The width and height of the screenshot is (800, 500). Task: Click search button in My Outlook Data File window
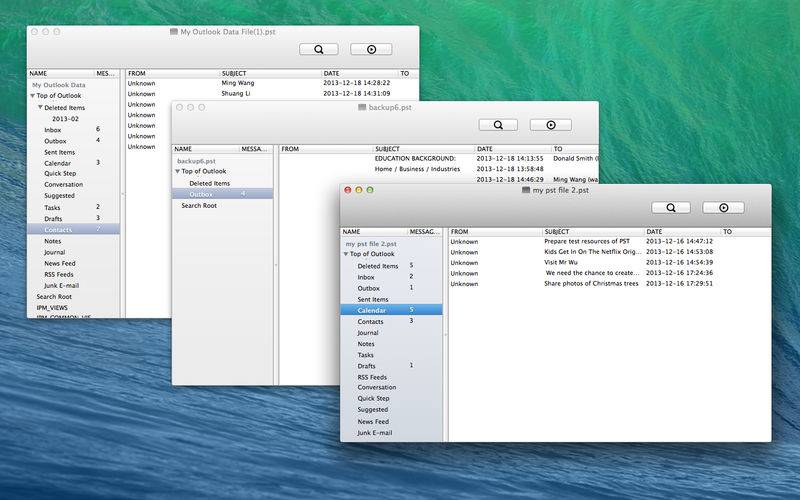(x=318, y=49)
